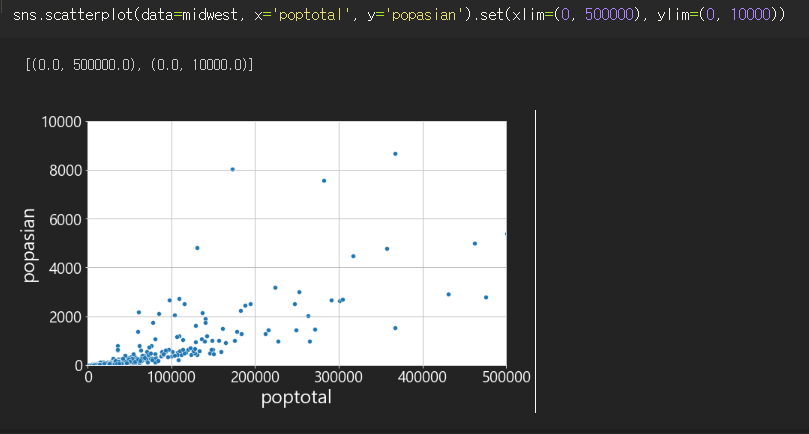The height and width of the screenshot is (434, 809).
Task: Click the y-axis tick label 8000
Action: click(x=66, y=170)
